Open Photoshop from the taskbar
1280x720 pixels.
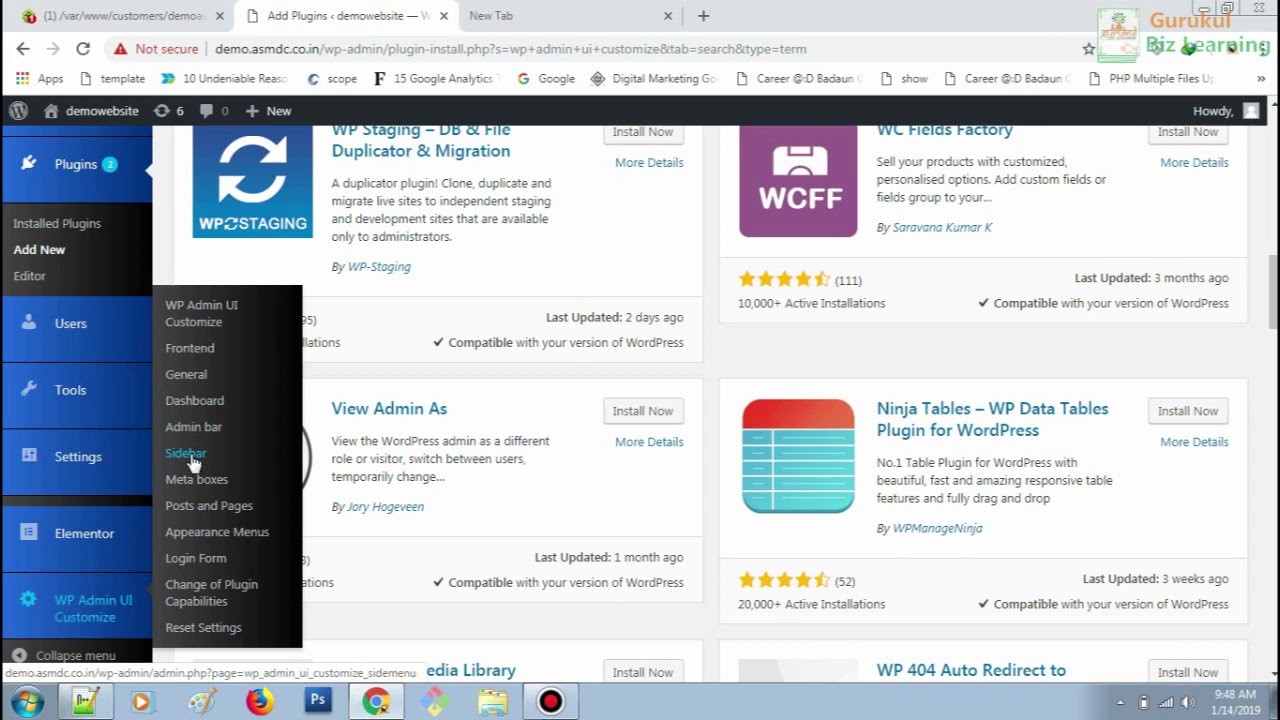pos(318,702)
